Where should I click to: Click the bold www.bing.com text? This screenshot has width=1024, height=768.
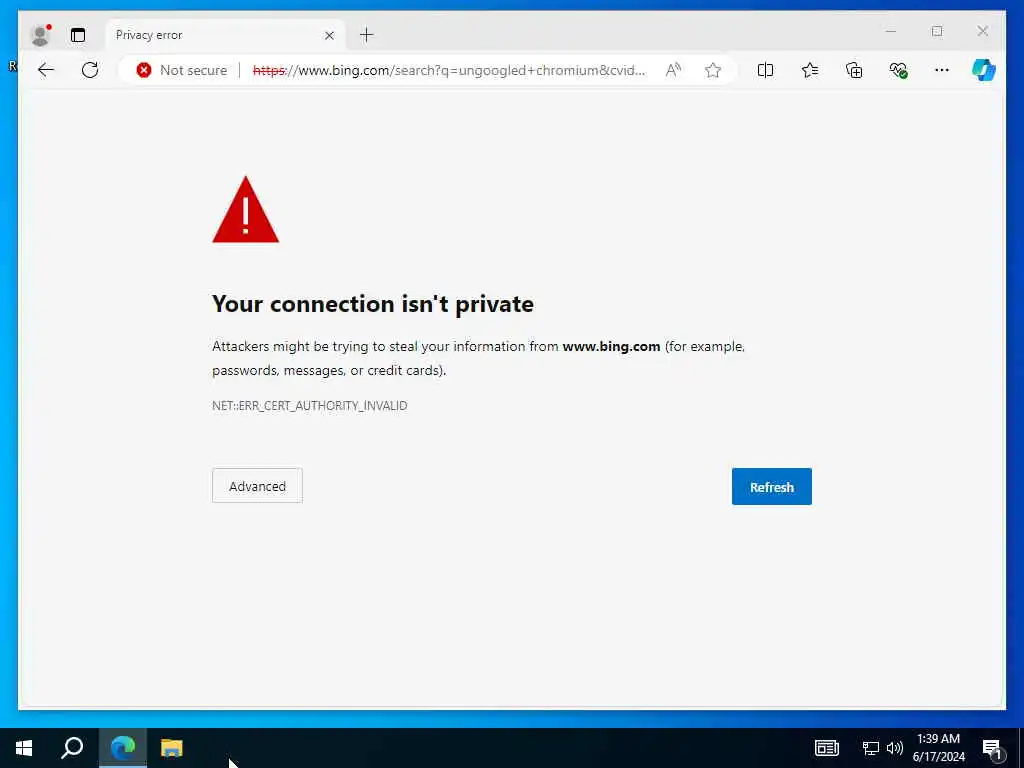(x=611, y=346)
